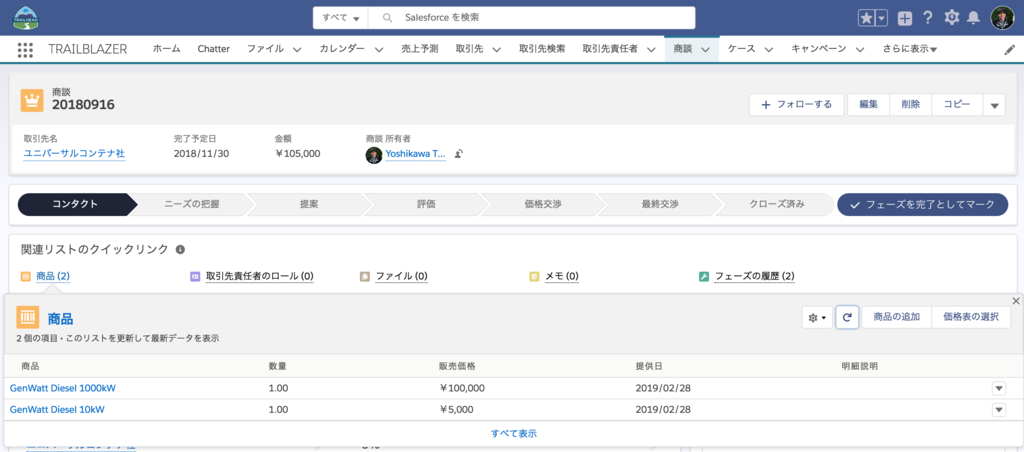Click the 価格表の選択 button
The height and width of the screenshot is (452, 1024).
coord(971,317)
